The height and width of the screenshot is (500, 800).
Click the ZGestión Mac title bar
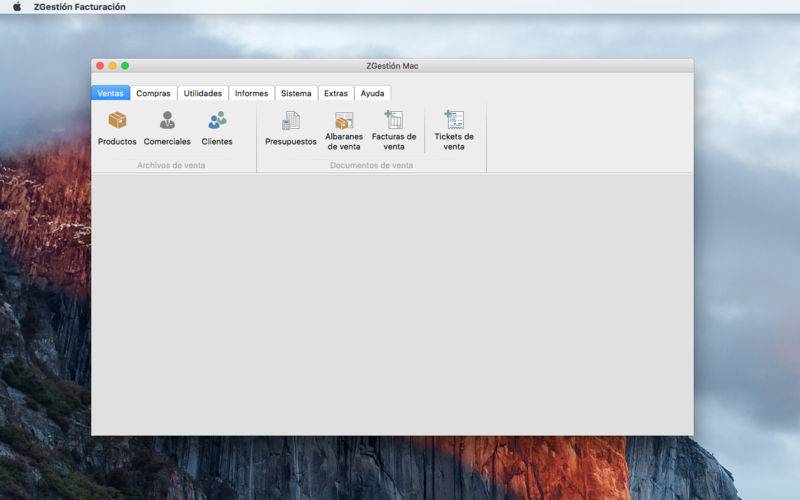click(x=392, y=66)
